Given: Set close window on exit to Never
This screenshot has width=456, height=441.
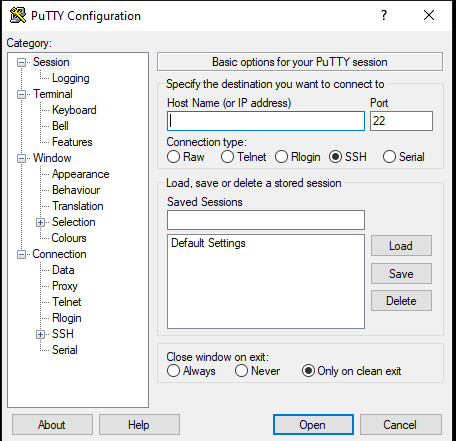Looking at the screenshot, I should [241, 371].
